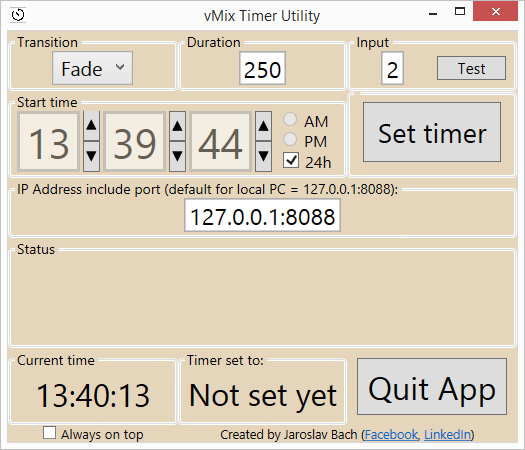Click the timer app icon in title bar
This screenshot has height=450, width=525.
coord(18,15)
